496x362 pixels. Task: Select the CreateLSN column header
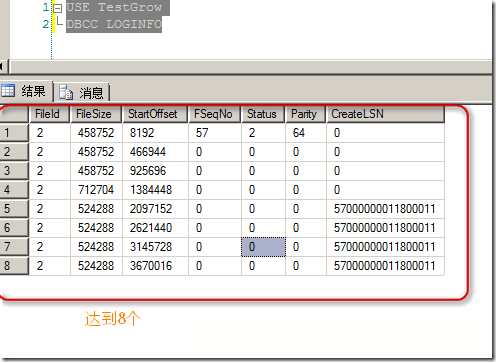point(385,114)
